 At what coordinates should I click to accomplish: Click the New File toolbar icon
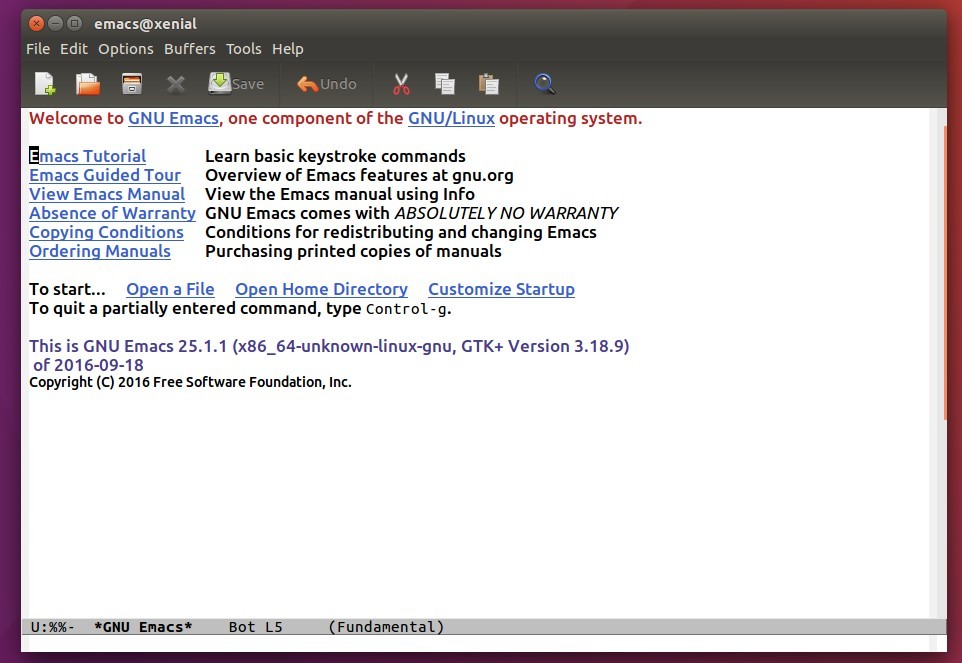coord(45,83)
